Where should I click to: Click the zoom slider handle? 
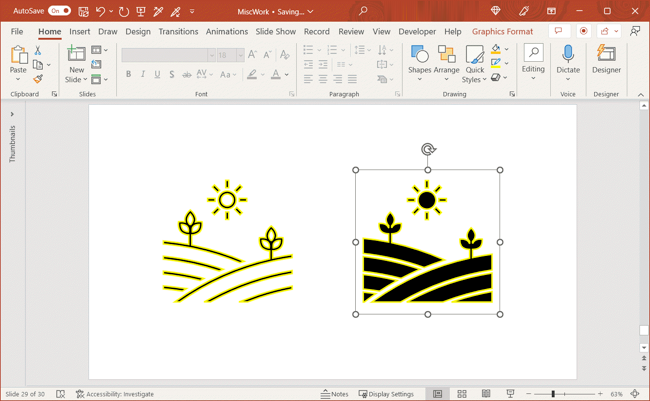pyautogui.click(x=553, y=394)
